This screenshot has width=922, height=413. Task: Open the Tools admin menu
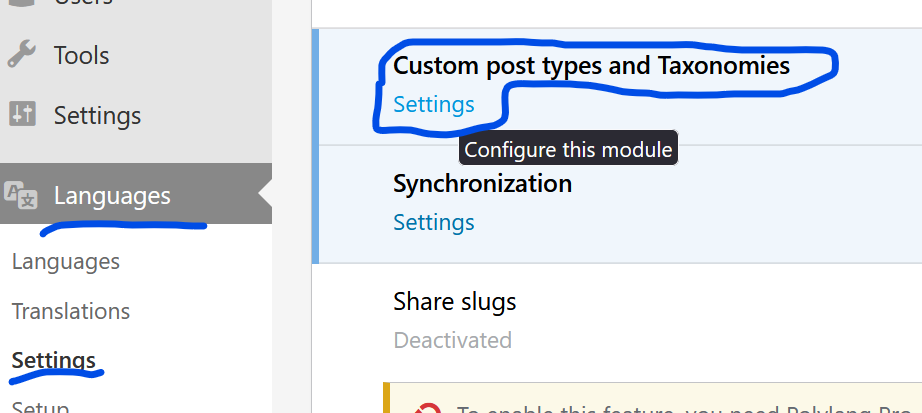pyautogui.click(x=81, y=55)
